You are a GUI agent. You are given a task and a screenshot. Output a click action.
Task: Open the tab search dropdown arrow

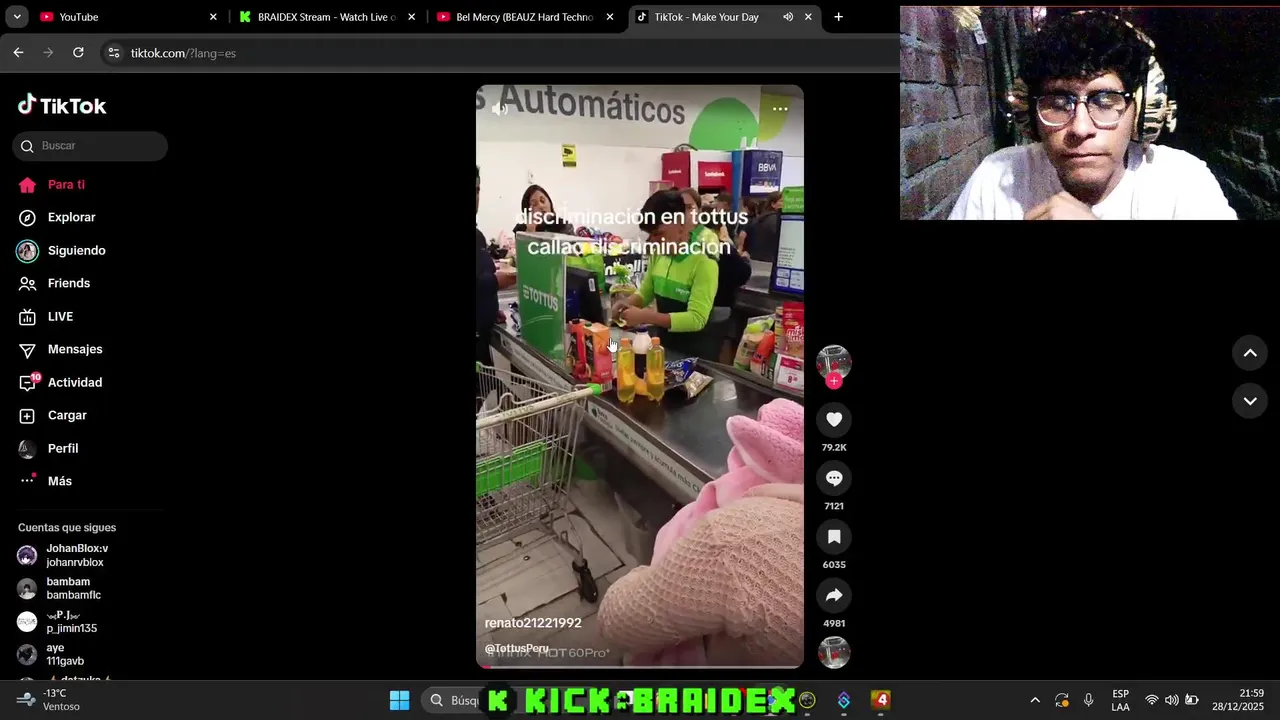coord(16,17)
